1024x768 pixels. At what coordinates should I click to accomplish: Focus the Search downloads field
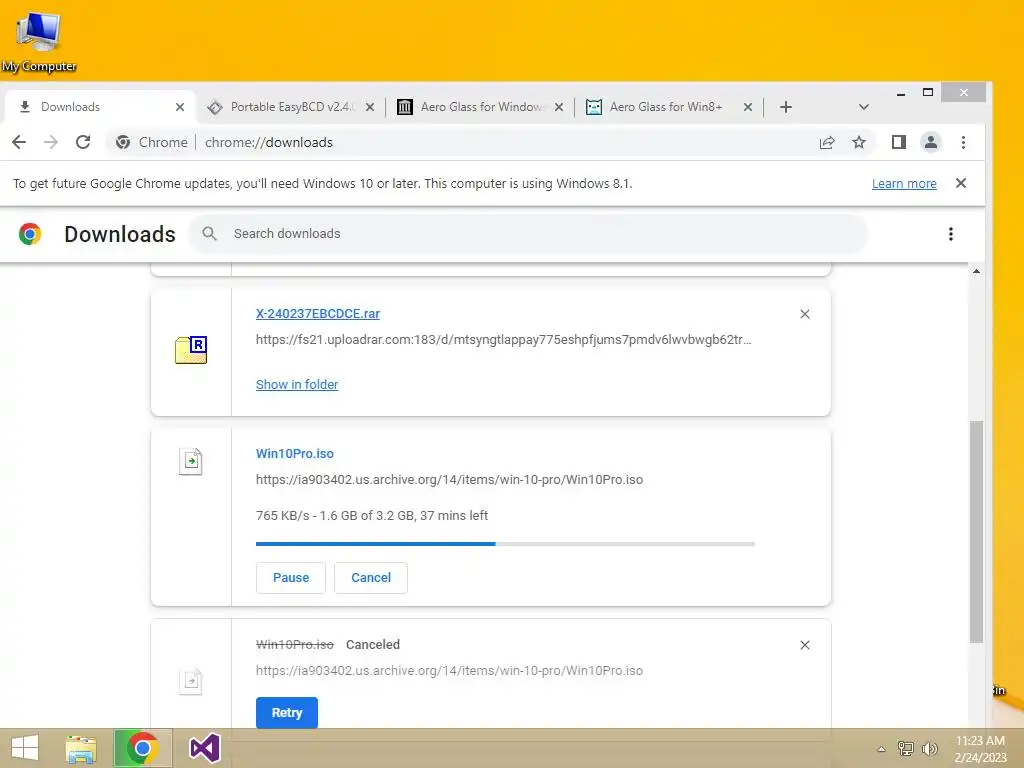click(528, 234)
